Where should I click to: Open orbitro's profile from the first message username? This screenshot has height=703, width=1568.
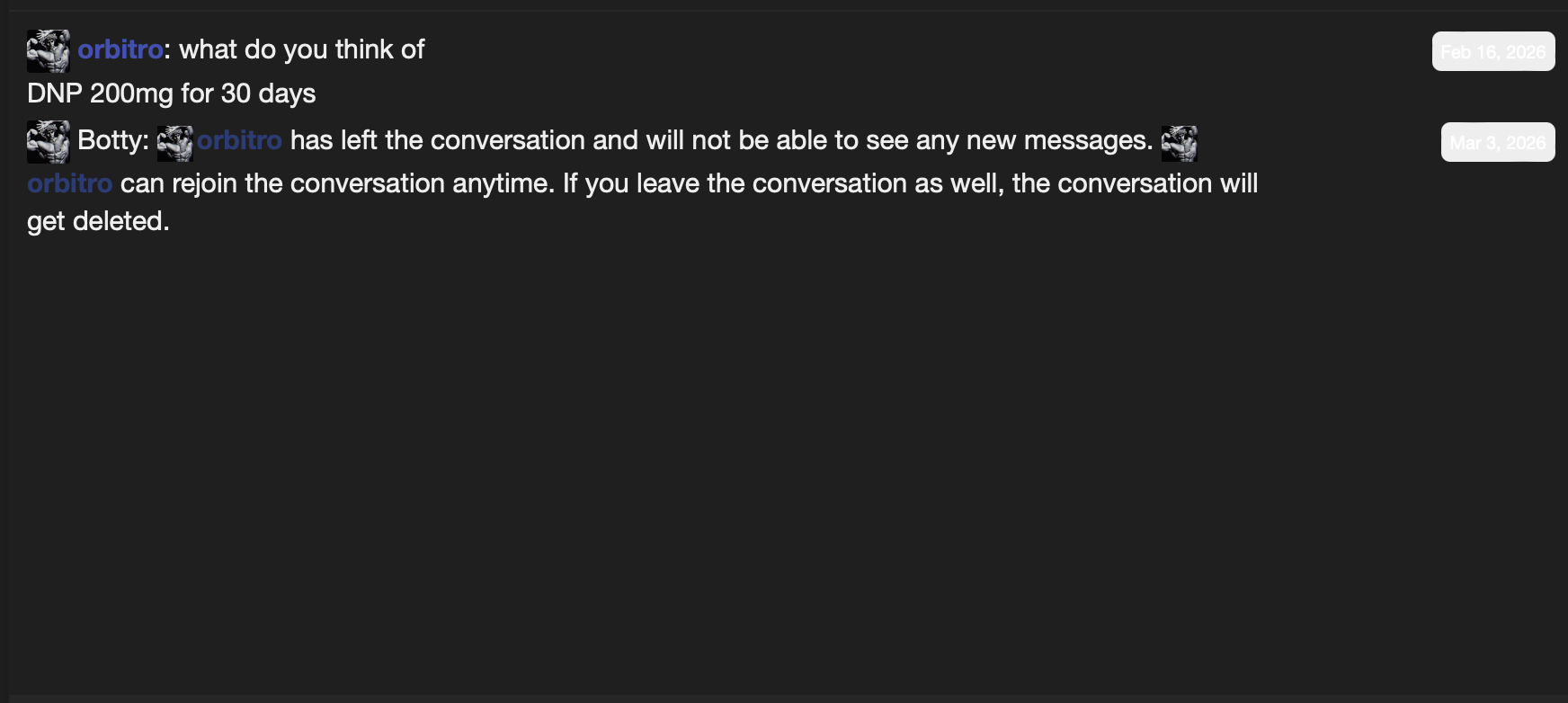[x=118, y=50]
